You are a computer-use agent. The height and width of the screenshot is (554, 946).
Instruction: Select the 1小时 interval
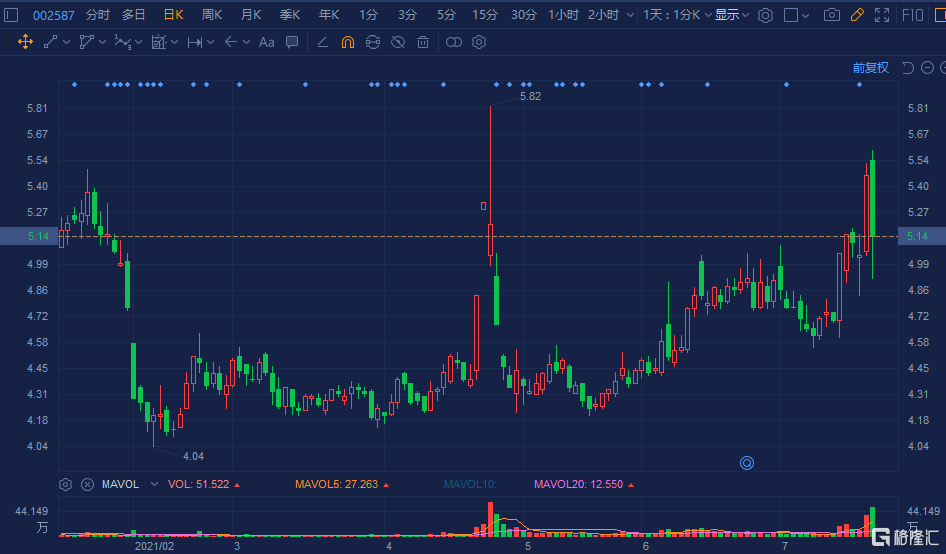[563, 14]
